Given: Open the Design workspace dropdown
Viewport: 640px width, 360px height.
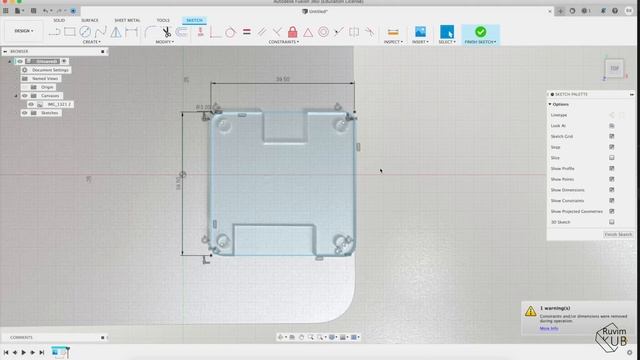Looking at the screenshot, I should point(24,31).
